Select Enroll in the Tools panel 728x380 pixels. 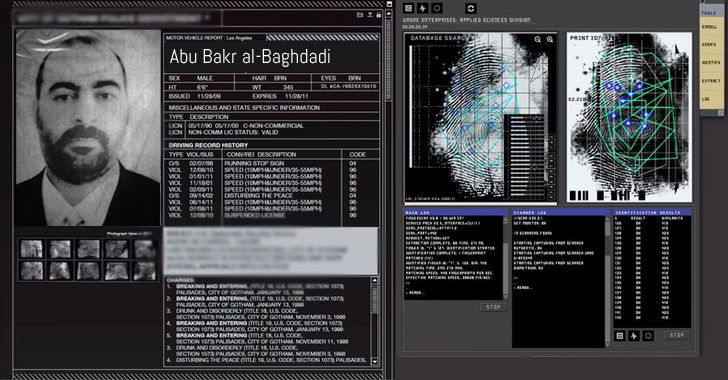pyautogui.click(x=709, y=27)
